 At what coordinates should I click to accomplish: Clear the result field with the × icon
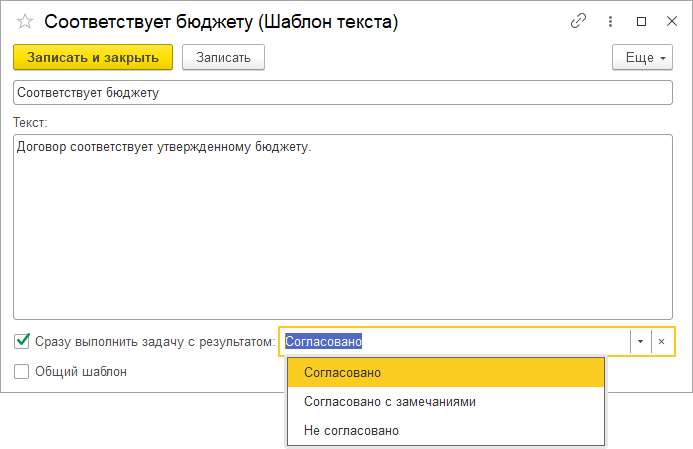point(661,341)
